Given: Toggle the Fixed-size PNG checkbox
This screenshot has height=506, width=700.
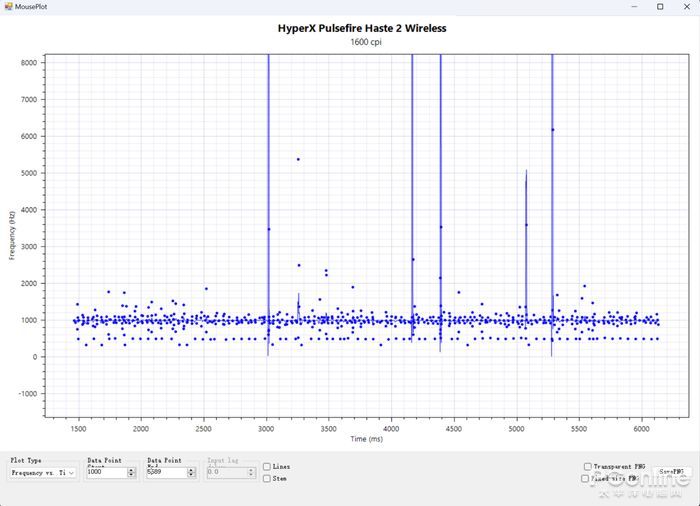Looking at the screenshot, I should pyautogui.click(x=585, y=478).
